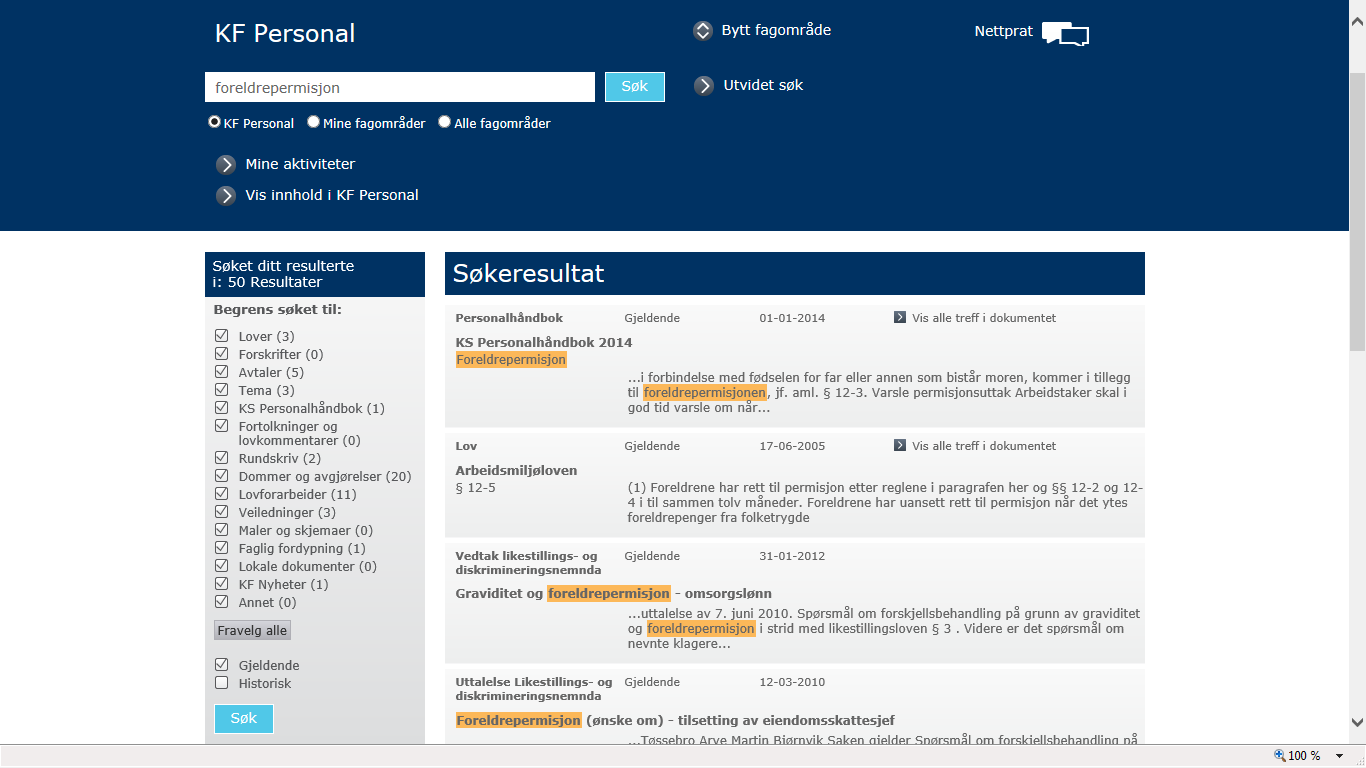The width and height of the screenshot is (1366, 768).
Task: Open KS Personalhåndbok 2014 result
Action: [544, 342]
